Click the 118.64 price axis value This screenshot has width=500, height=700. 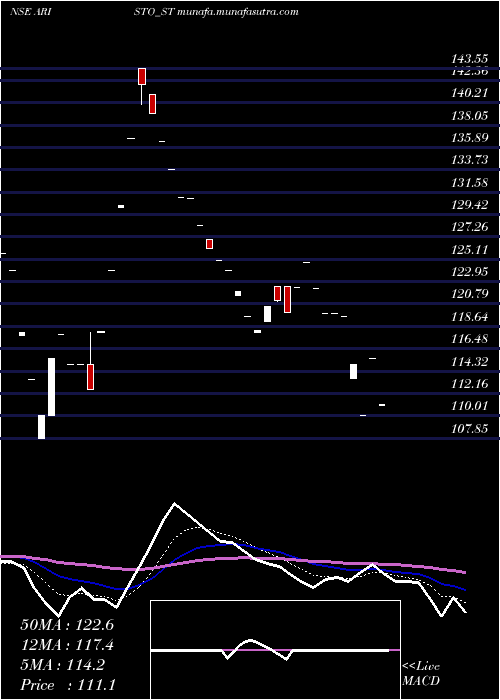click(x=470, y=317)
